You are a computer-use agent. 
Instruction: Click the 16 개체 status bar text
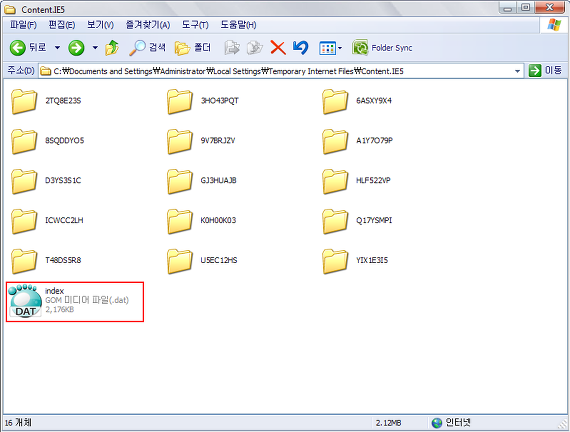pos(18,423)
